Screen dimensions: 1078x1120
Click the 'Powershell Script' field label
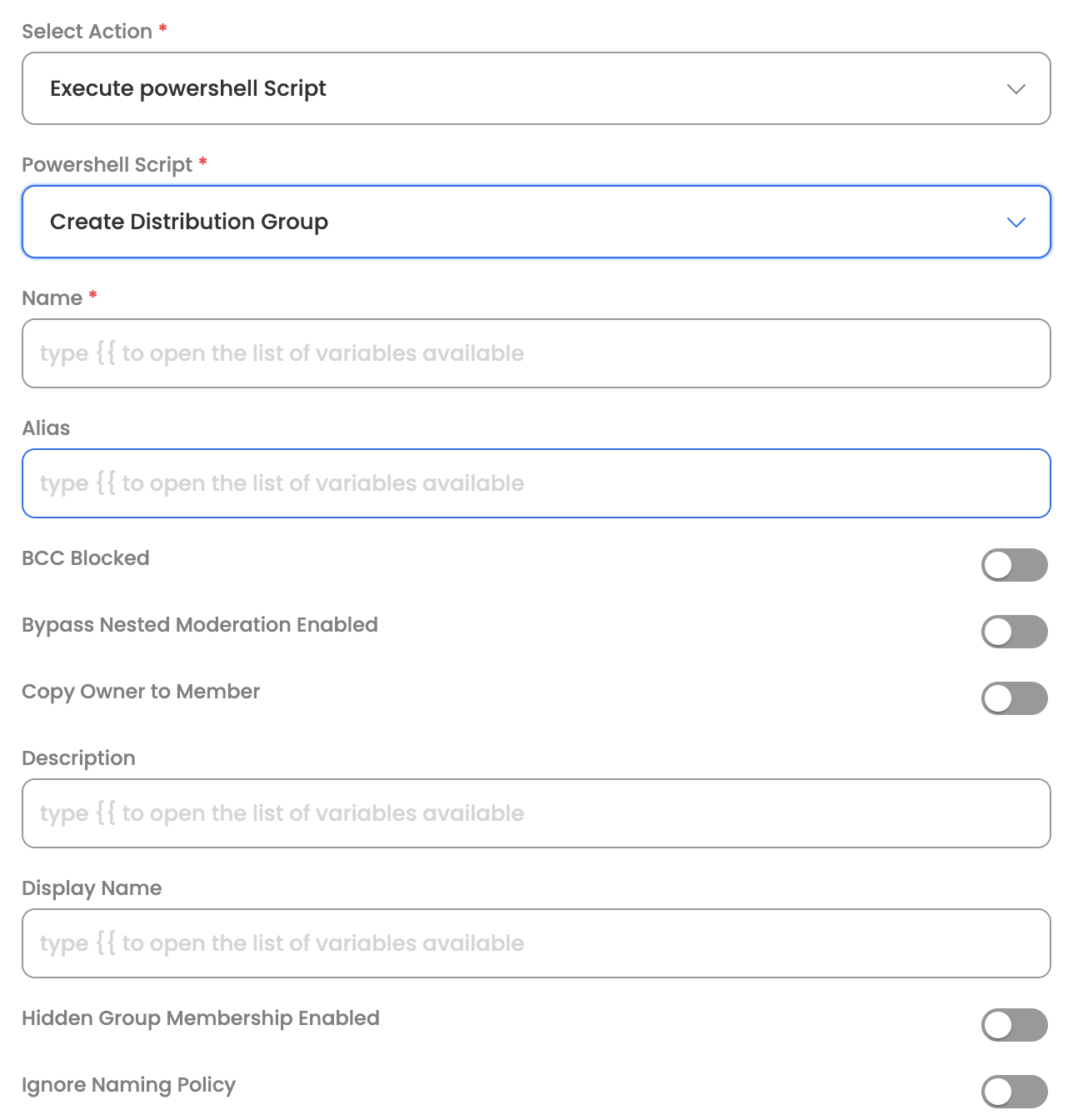click(107, 165)
